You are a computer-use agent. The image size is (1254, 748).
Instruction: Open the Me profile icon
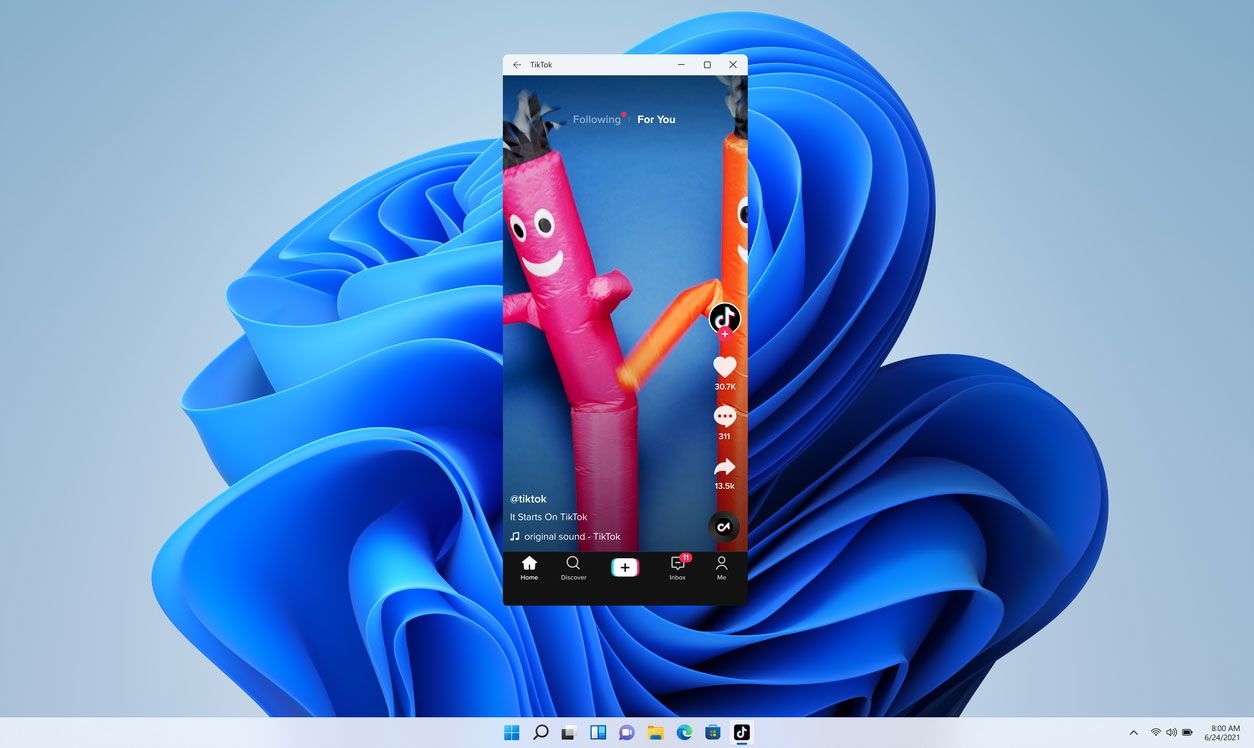click(721, 566)
